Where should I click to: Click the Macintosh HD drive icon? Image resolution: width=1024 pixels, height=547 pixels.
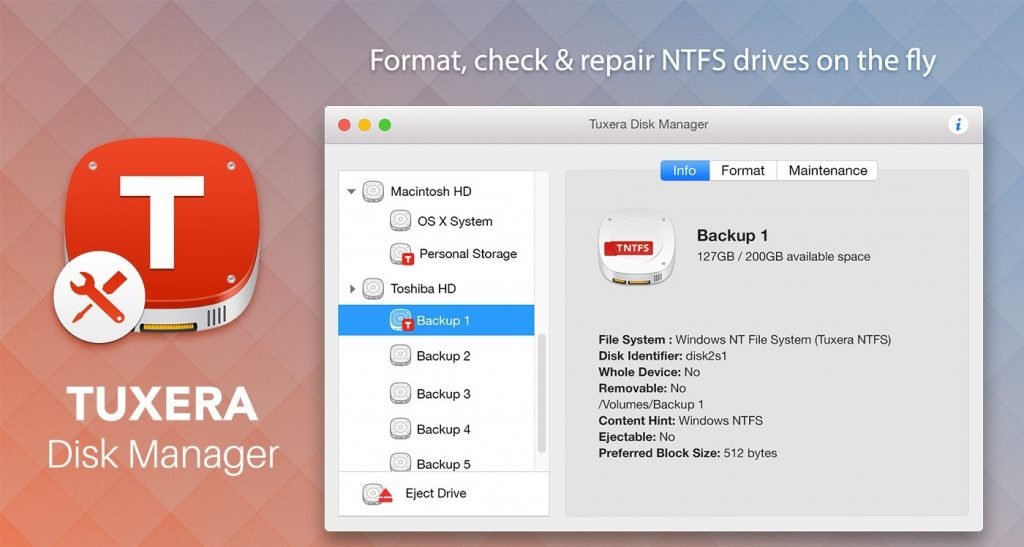(373, 191)
